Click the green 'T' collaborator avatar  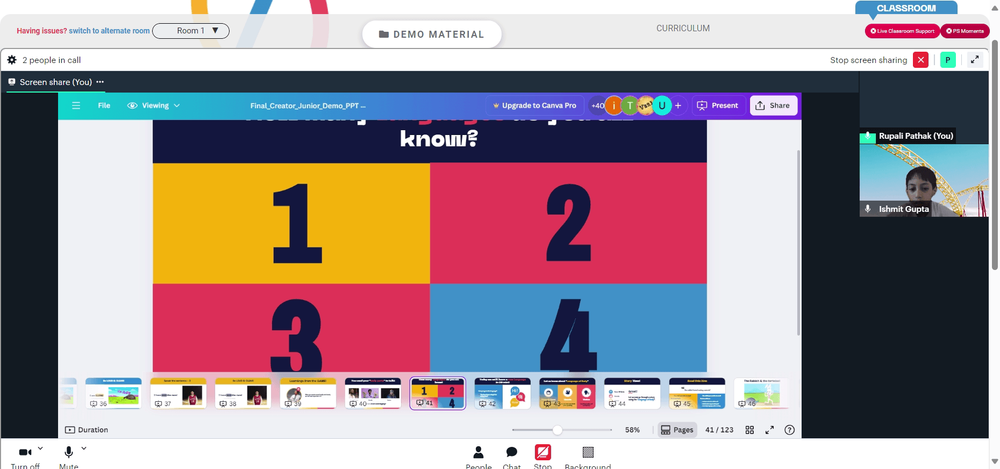[x=630, y=105]
